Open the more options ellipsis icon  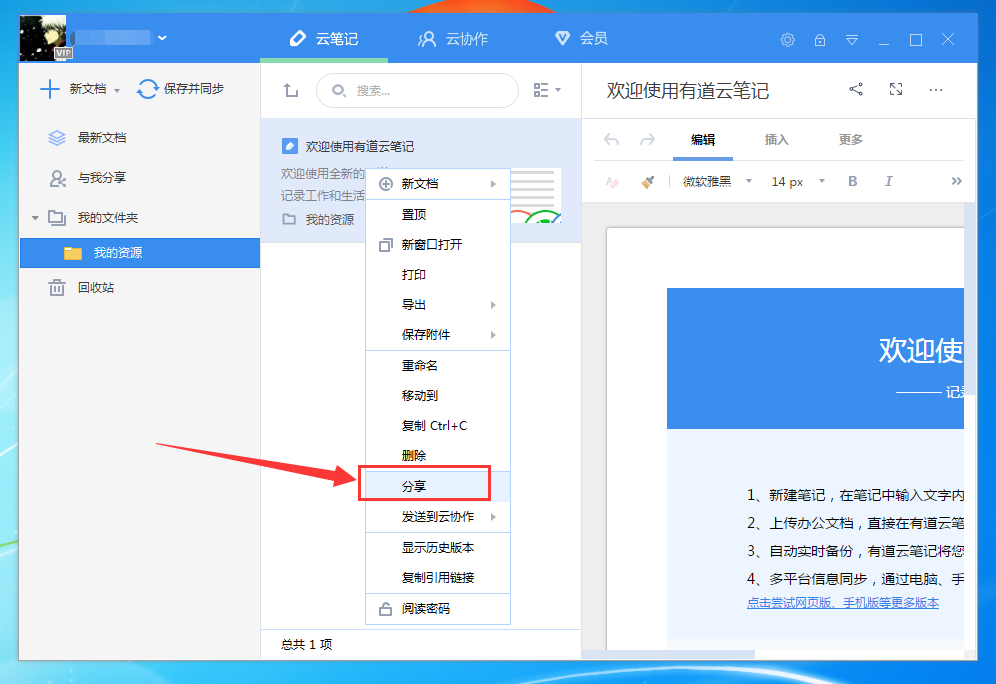[936, 90]
